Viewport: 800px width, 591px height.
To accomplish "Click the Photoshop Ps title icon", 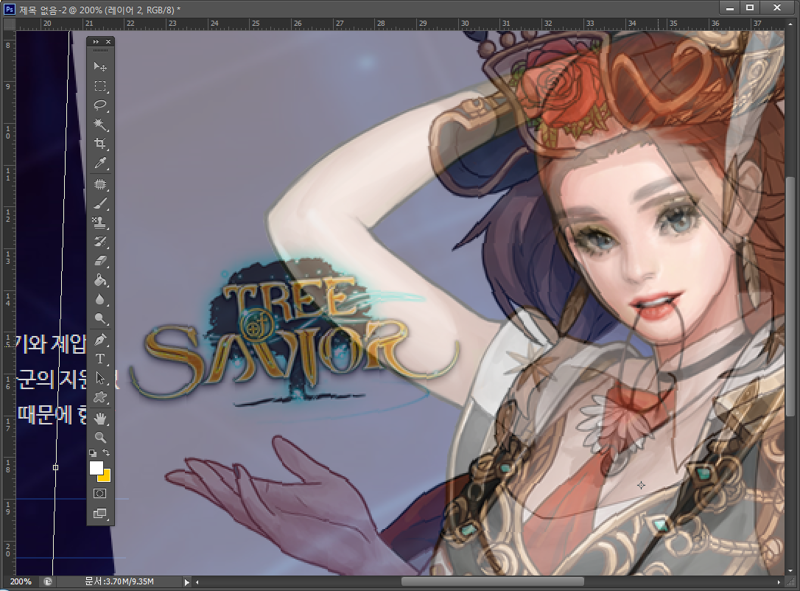I will [x=9, y=9].
